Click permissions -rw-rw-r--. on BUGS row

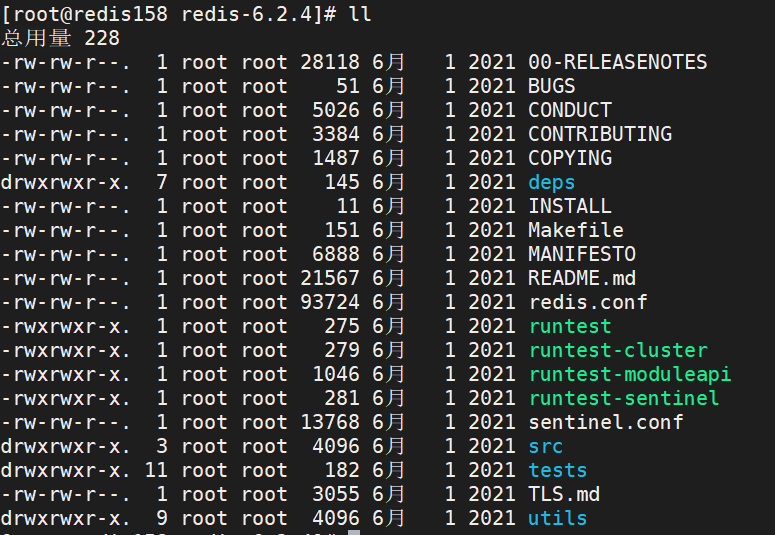(66, 86)
